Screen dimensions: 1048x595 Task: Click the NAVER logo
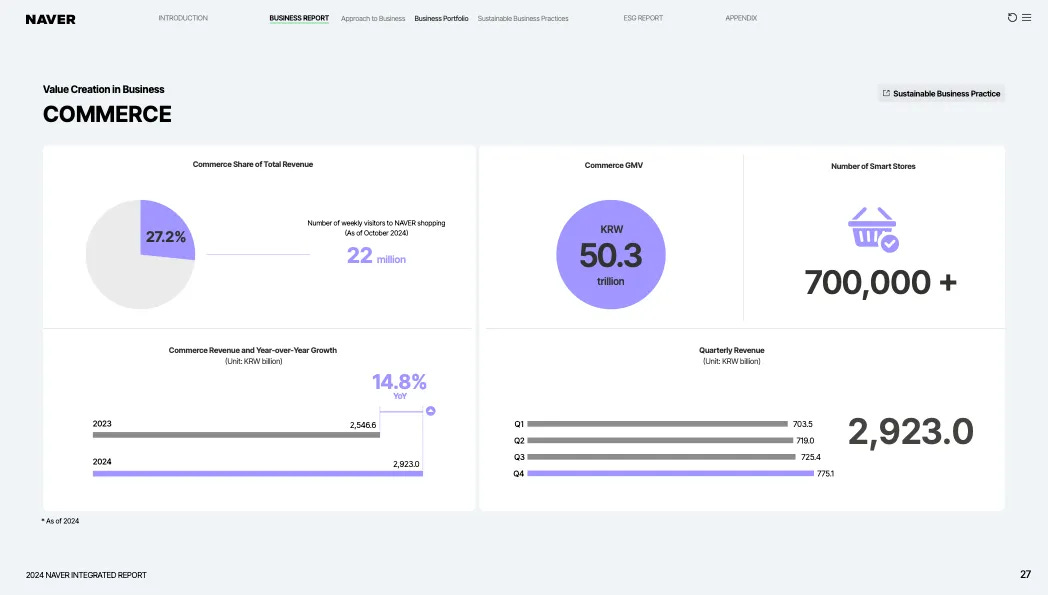pyautogui.click(x=51, y=19)
